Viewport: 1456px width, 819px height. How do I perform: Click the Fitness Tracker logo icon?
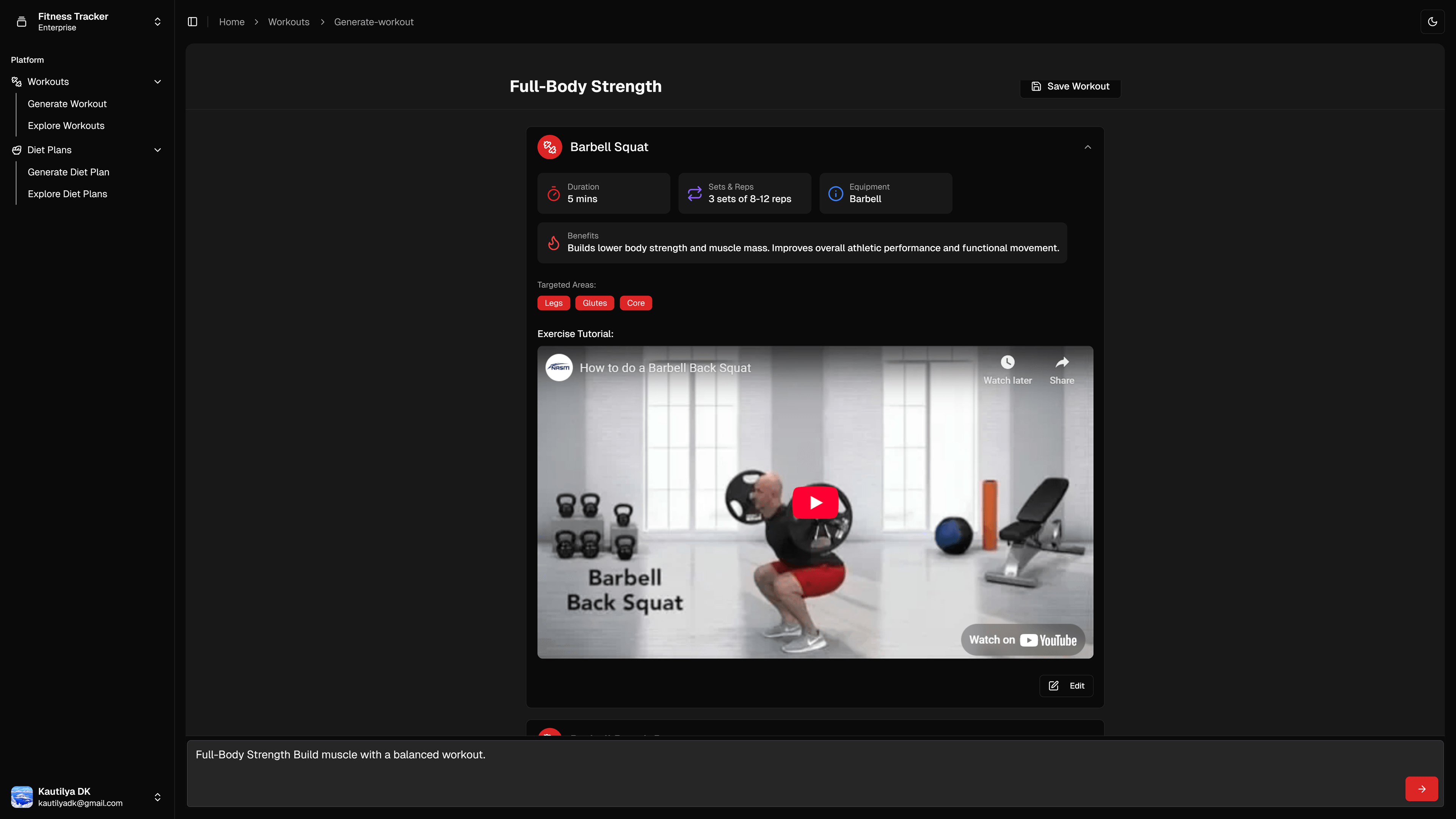pyautogui.click(x=22, y=22)
